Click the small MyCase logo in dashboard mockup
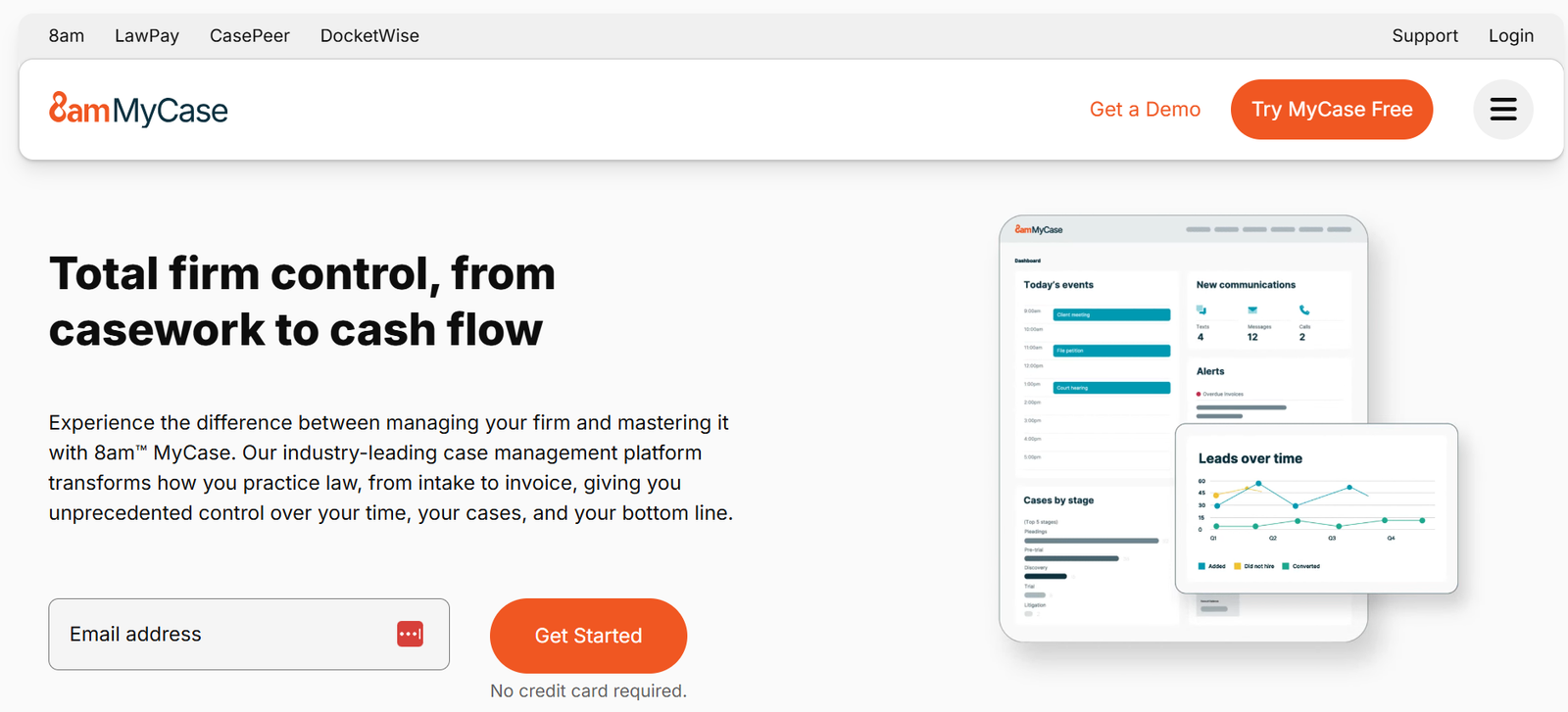 tap(1039, 229)
